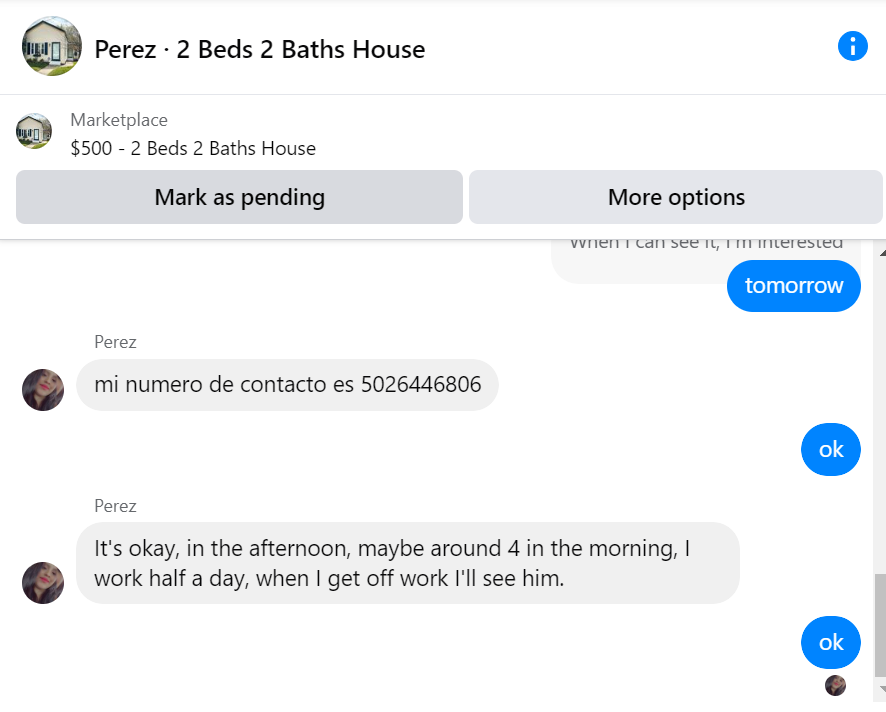Click the scrollbar down arrow in the chat
This screenshot has height=712, width=886.
click(879, 690)
